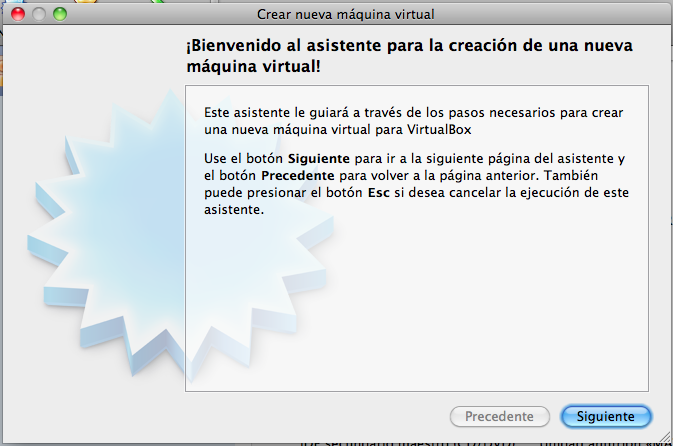Screen dimensions: 673x446
Task: Click the 'Use el botón' paragraph
Action: pos(416,184)
